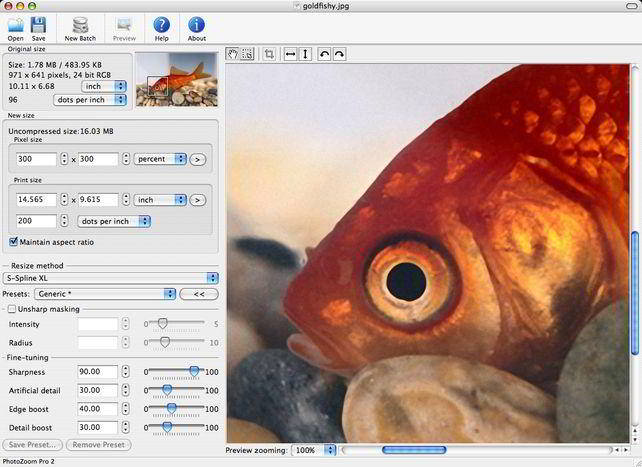Show About information
Viewport: 642px width, 467px height.
(197, 25)
